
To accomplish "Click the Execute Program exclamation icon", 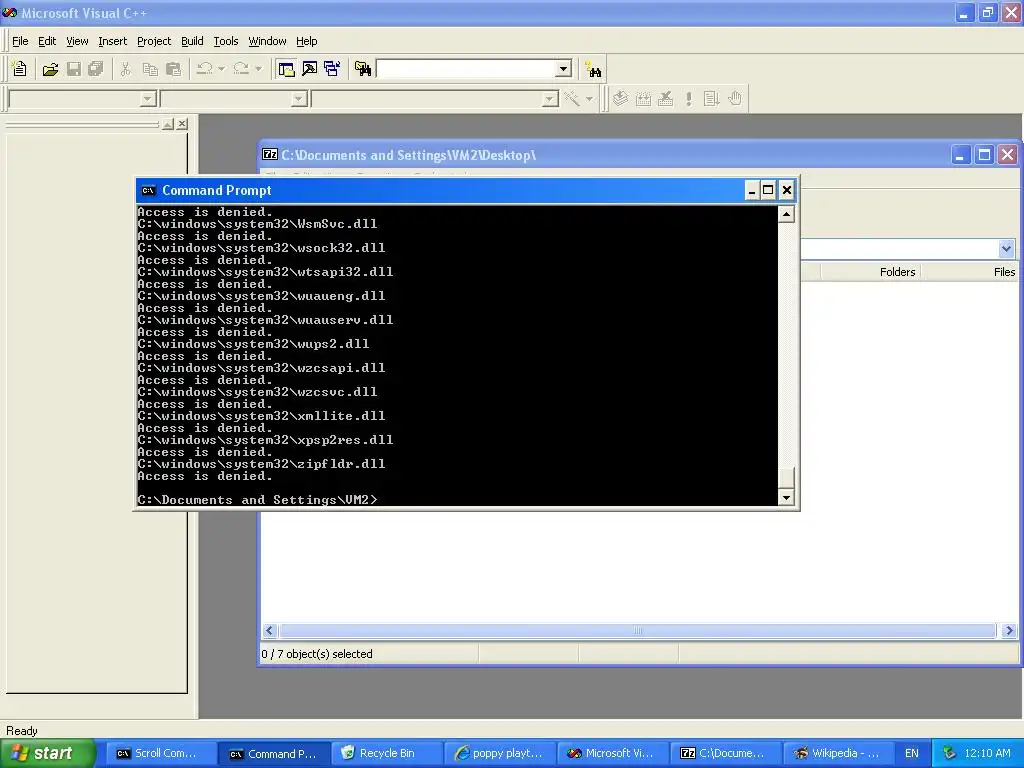I will coord(688,99).
